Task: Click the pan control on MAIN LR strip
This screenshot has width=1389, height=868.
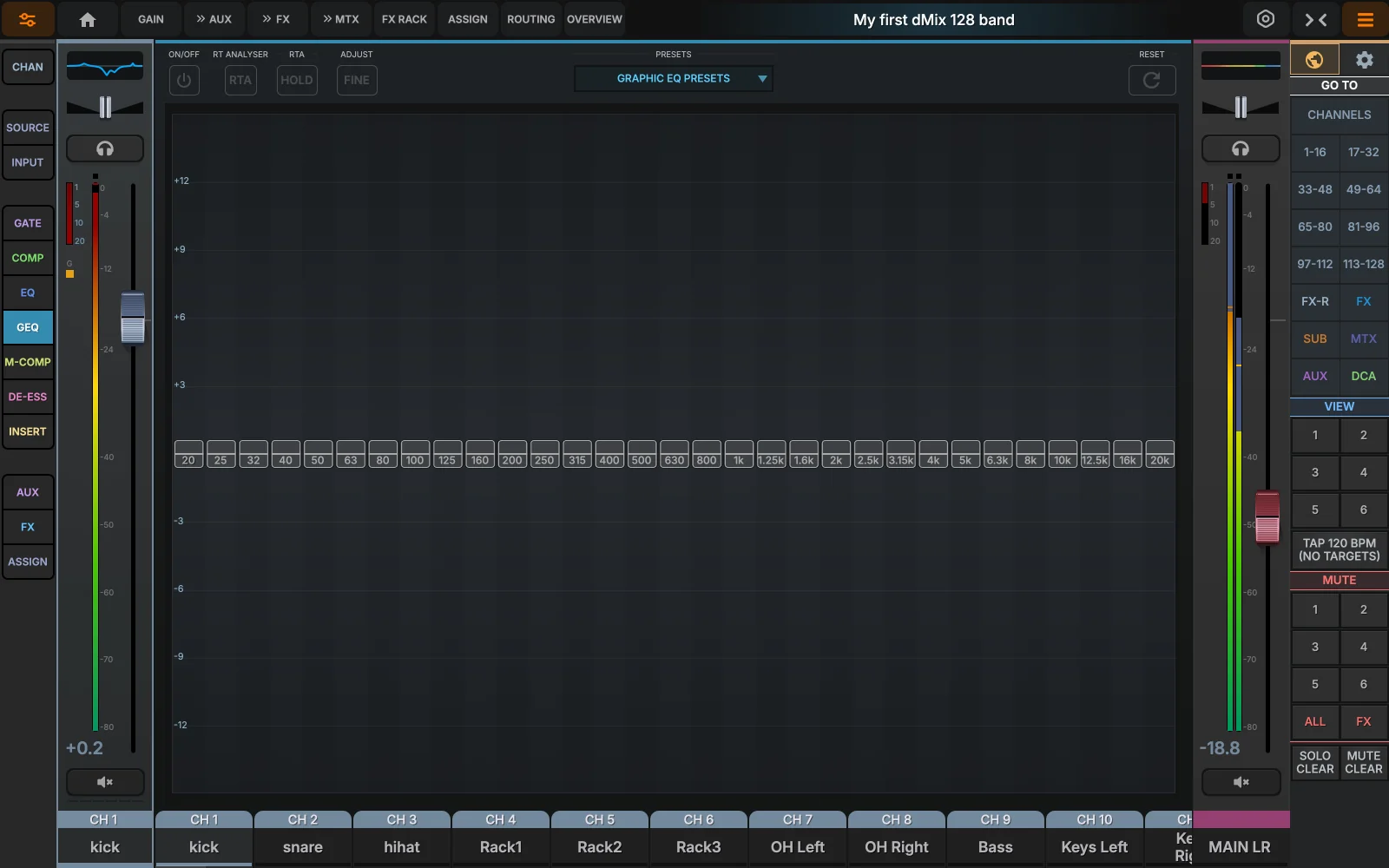Action: [x=1241, y=107]
